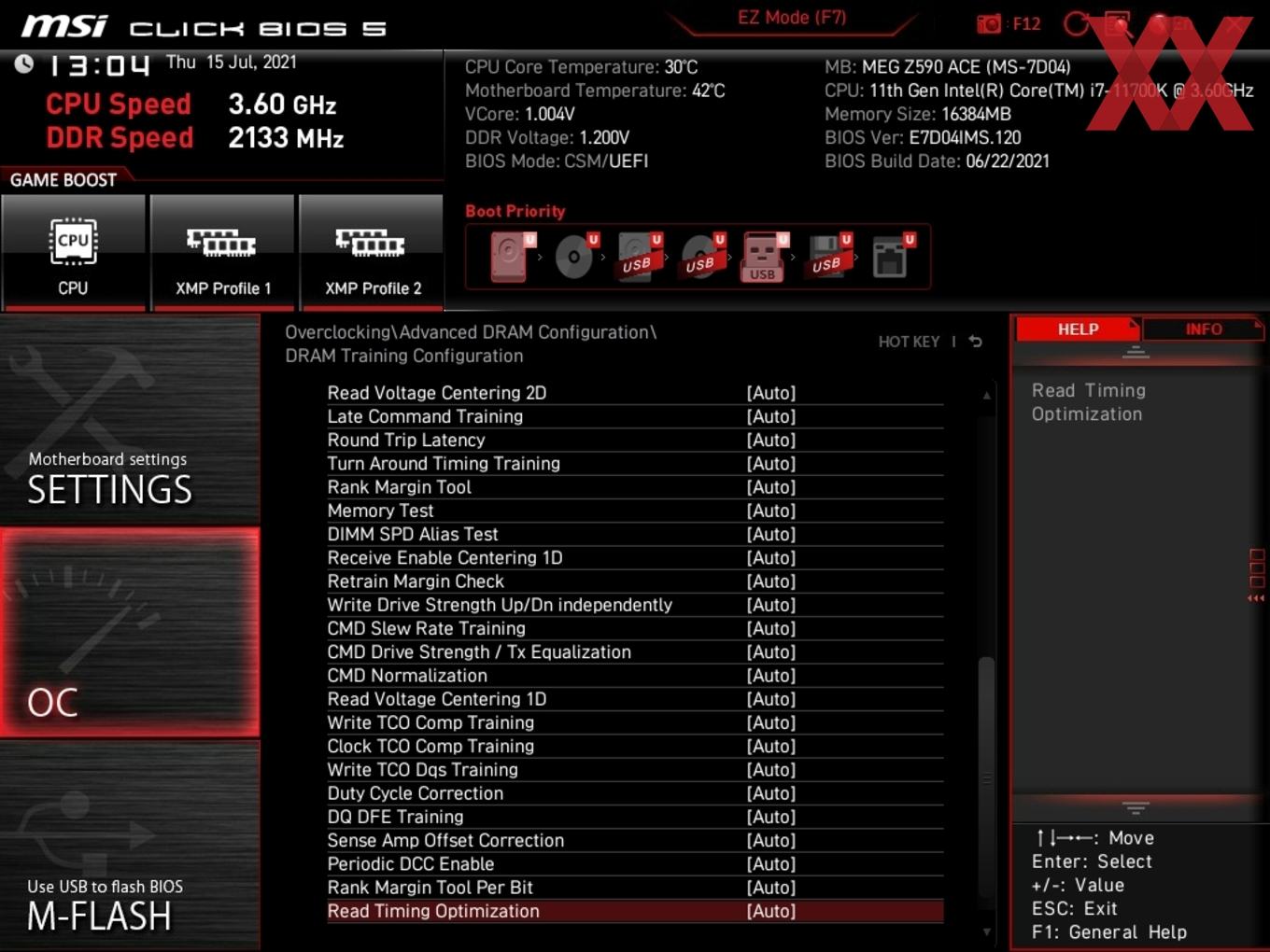The height and width of the screenshot is (952, 1270).
Task: Click the back arrow next to HOT KEY
Action: 975,342
